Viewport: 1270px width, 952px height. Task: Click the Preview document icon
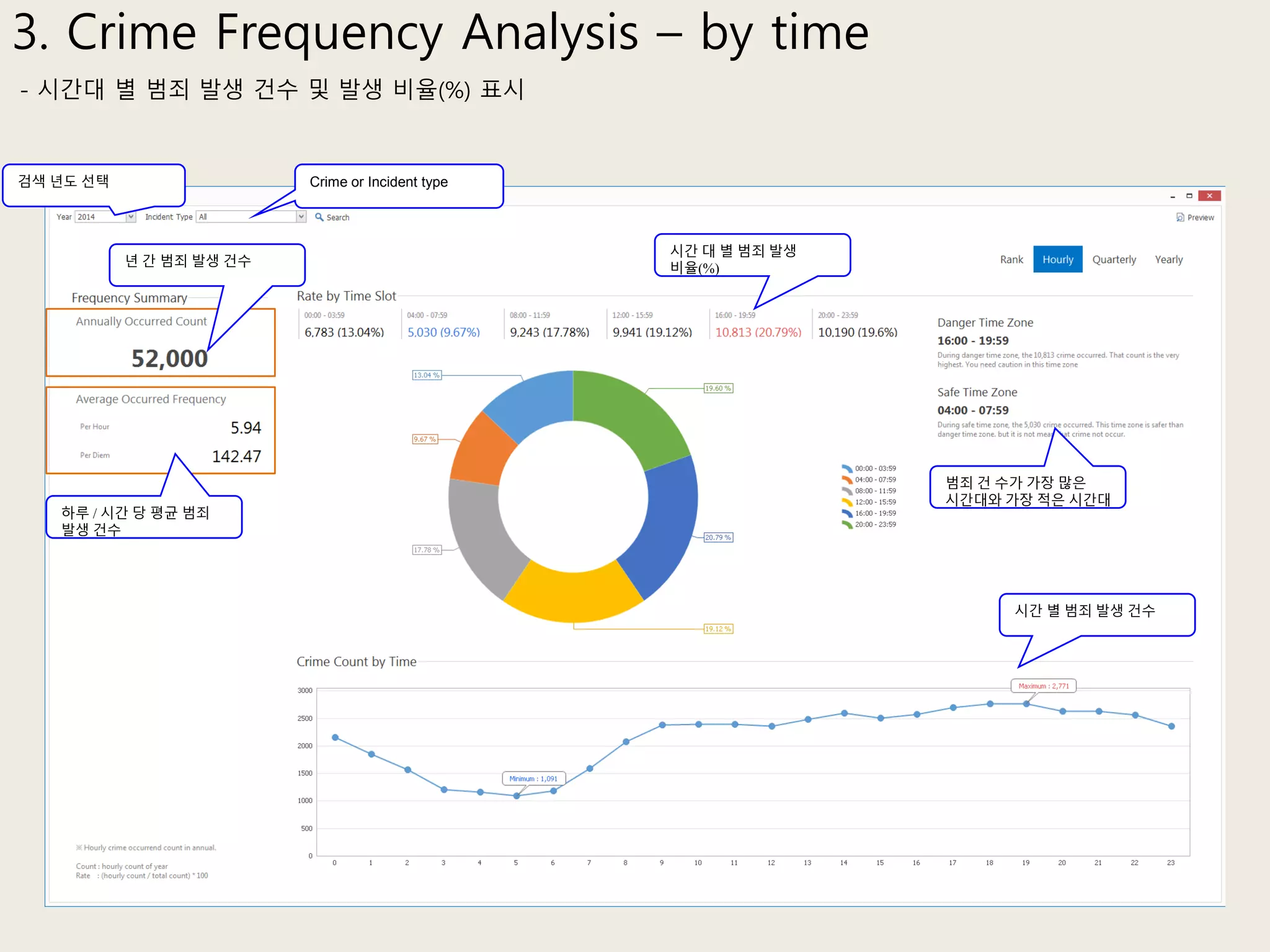click(1180, 218)
